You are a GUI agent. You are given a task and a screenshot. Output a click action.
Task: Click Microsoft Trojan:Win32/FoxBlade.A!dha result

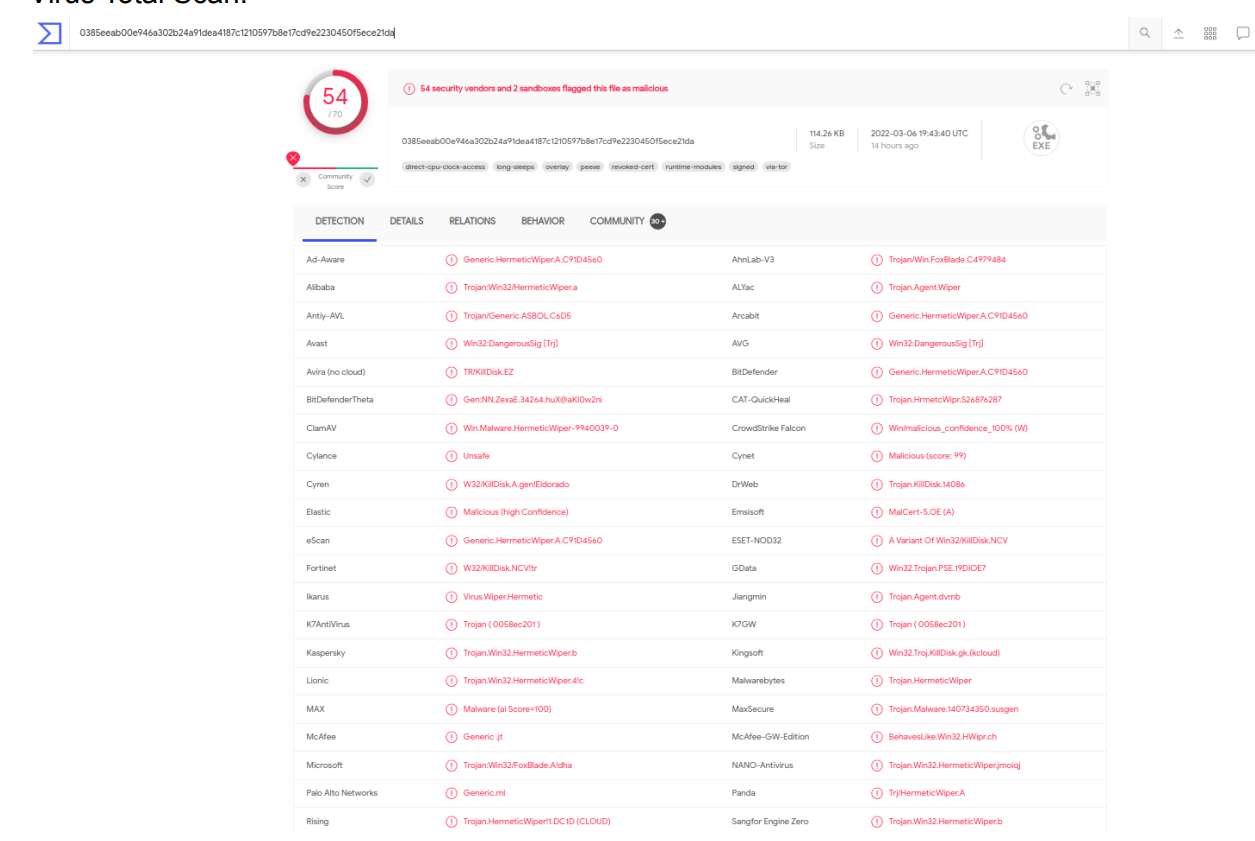[517, 765]
